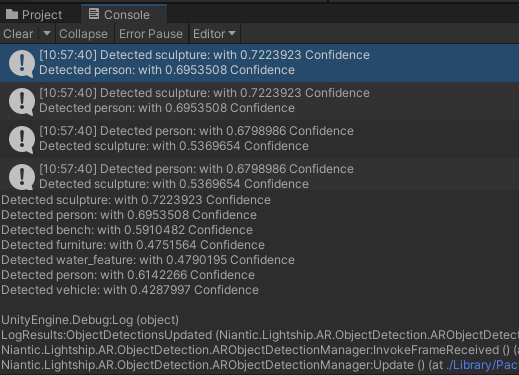Open the ./Library/Pac source file link

[x=482, y=365]
